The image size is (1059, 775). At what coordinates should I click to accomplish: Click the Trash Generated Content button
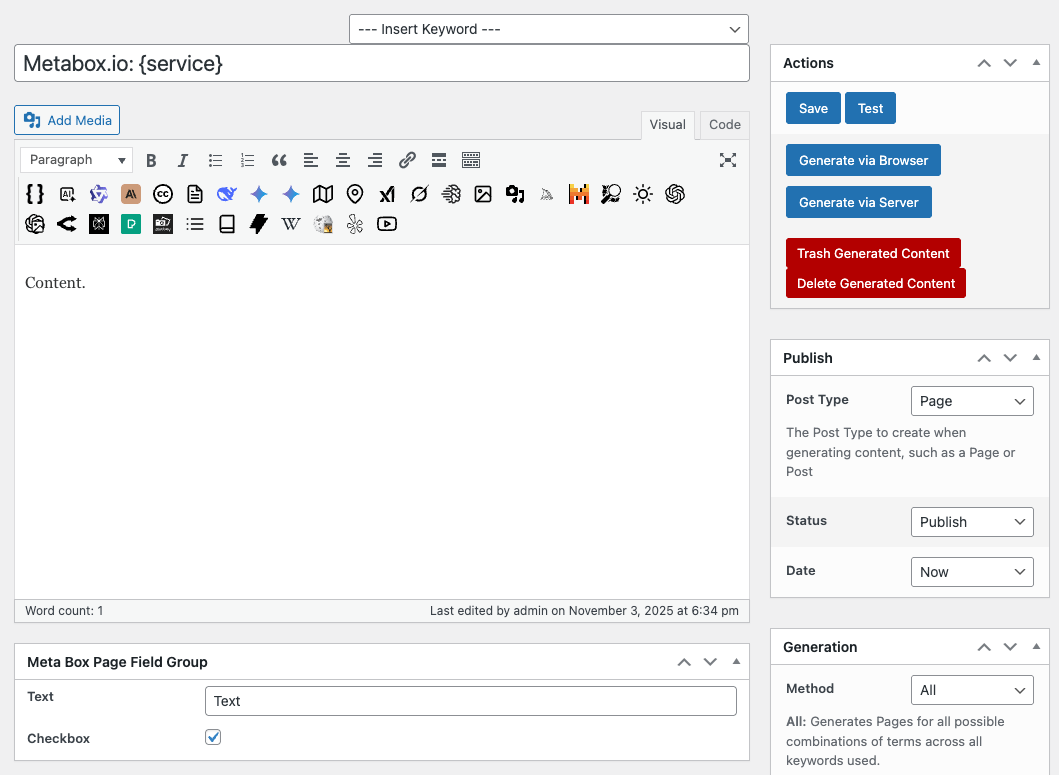872,253
